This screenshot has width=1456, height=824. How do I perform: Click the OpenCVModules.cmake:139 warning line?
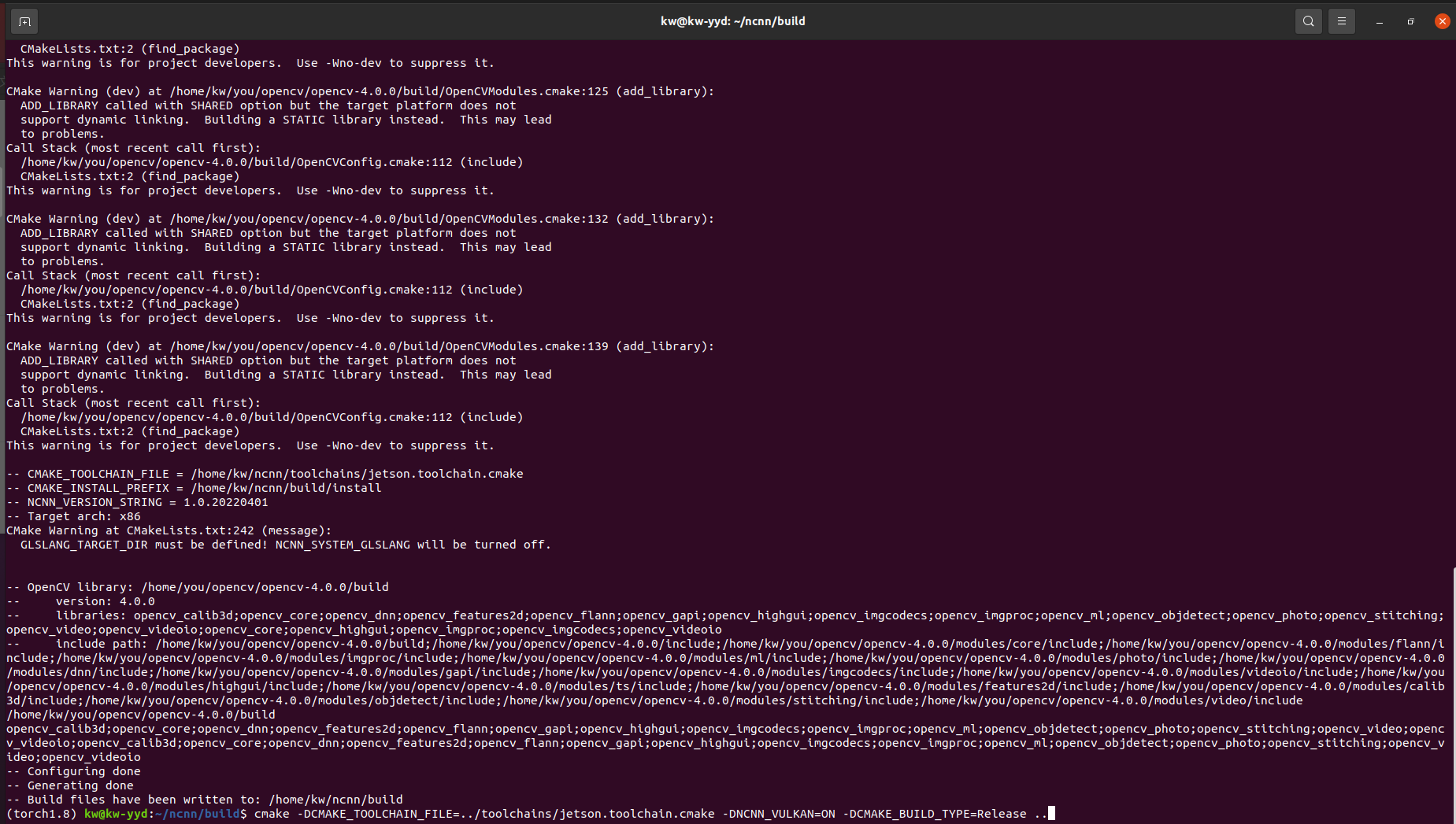point(360,346)
